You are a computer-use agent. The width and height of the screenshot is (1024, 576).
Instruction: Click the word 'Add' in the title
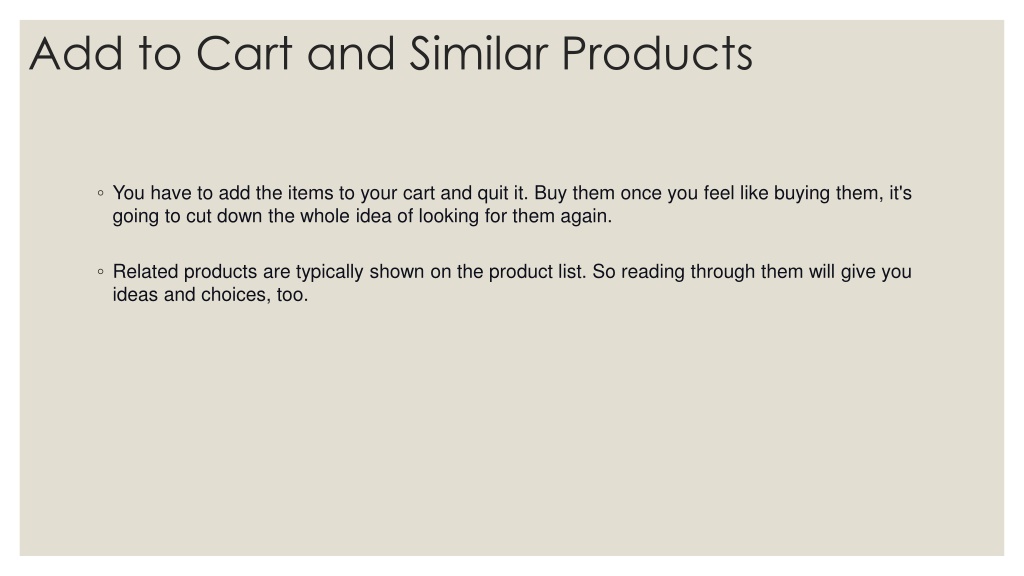tap(76, 54)
